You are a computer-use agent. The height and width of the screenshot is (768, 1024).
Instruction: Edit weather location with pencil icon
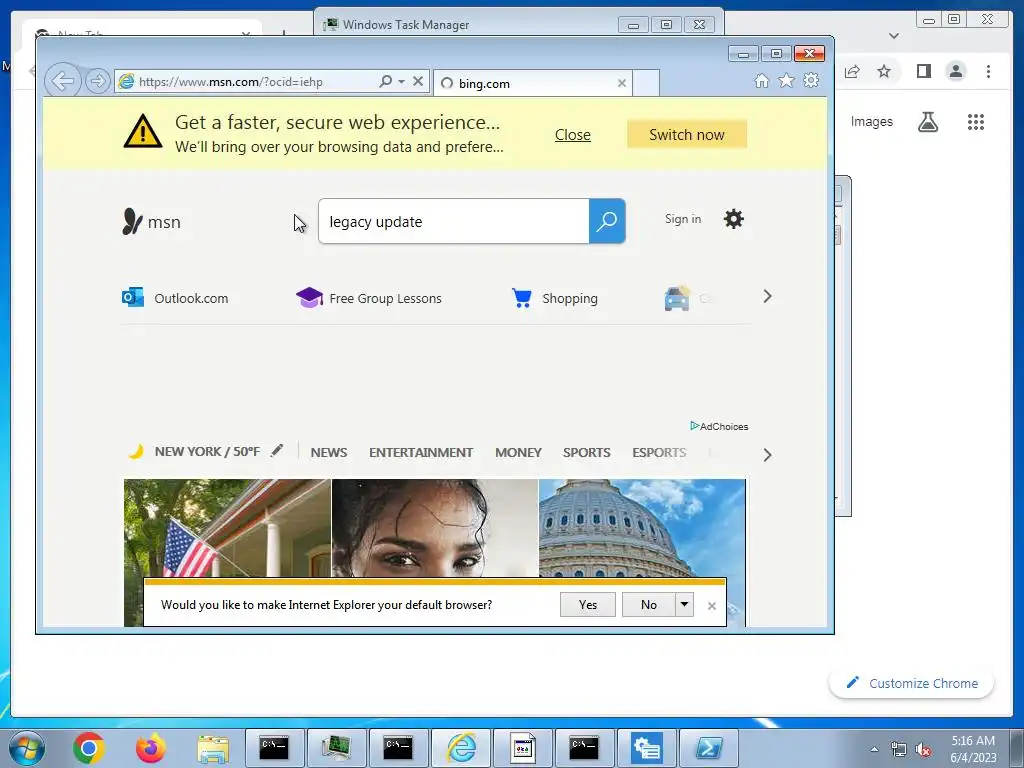[277, 451]
